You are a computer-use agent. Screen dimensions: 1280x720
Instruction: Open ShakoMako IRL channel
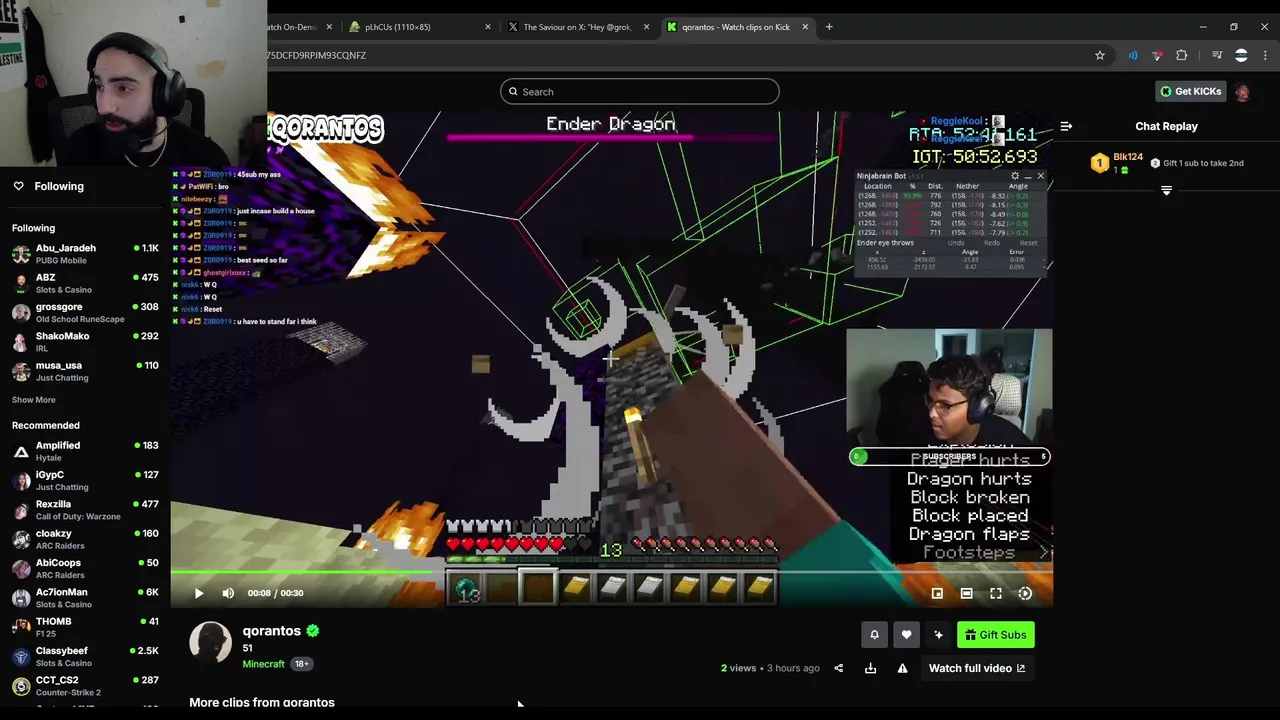[x=85, y=342]
